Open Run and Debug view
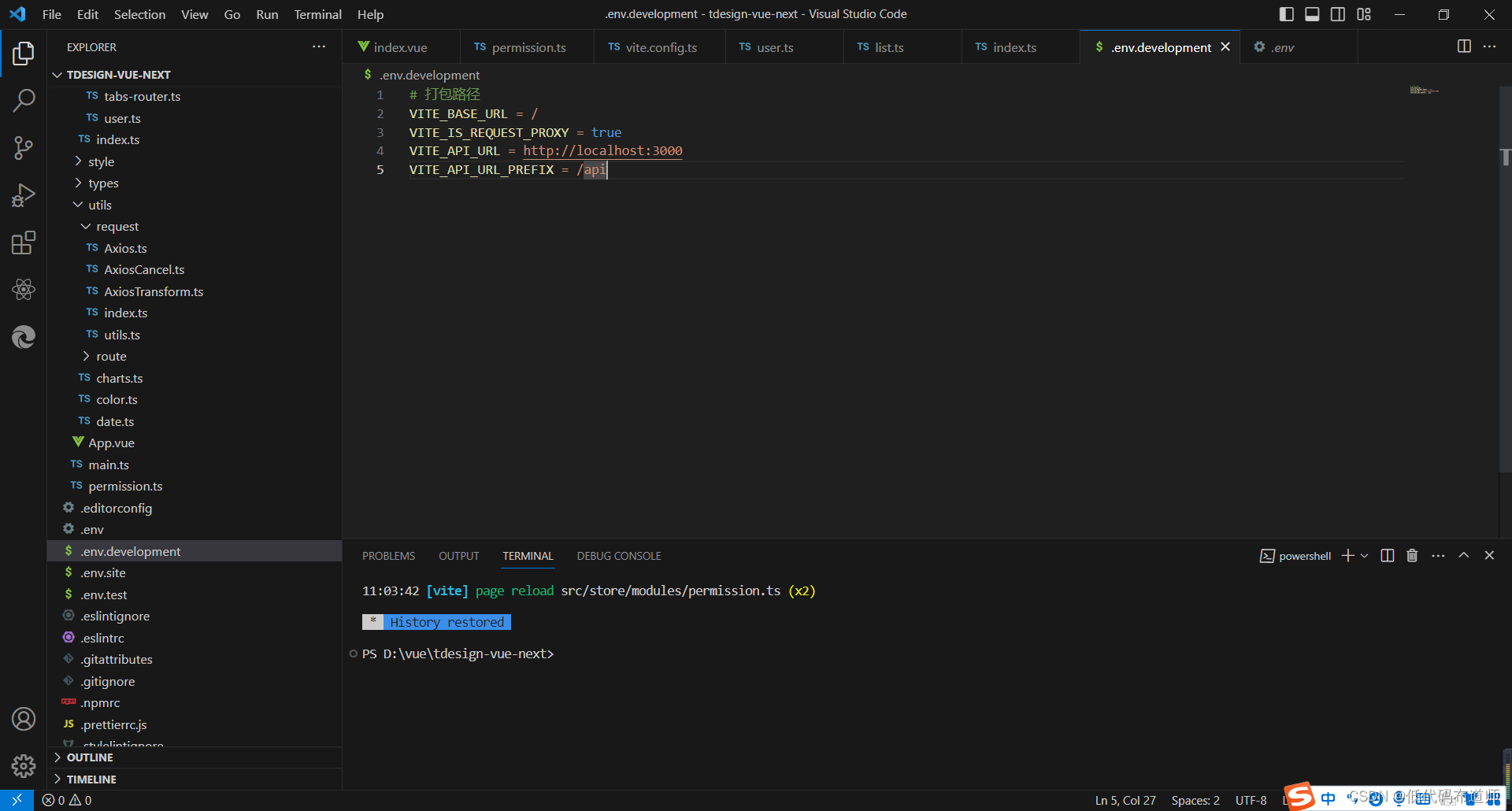 (x=24, y=195)
